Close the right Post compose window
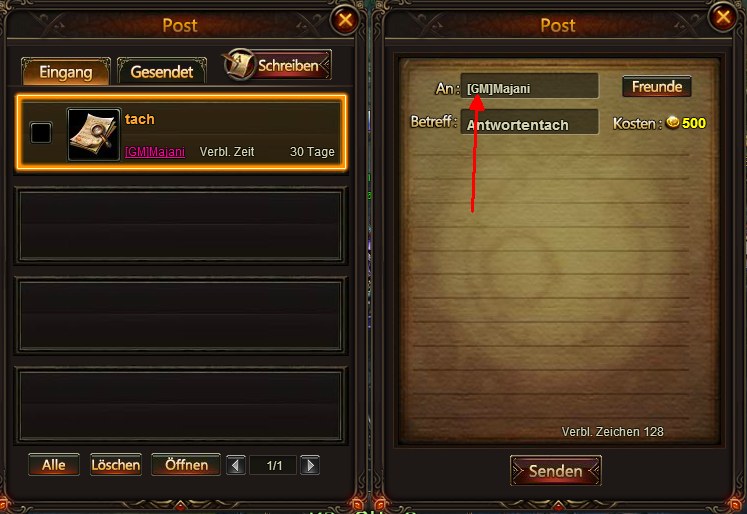This screenshot has width=747, height=514. [x=723, y=18]
